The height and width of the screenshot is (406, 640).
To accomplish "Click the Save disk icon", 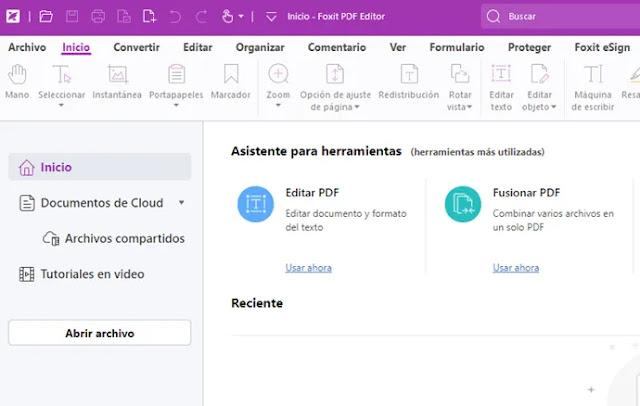I will pos(72,16).
